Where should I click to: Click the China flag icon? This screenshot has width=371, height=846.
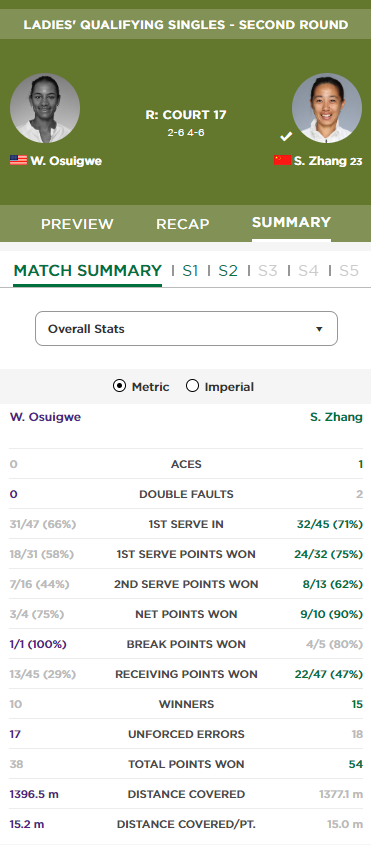tap(283, 160)
